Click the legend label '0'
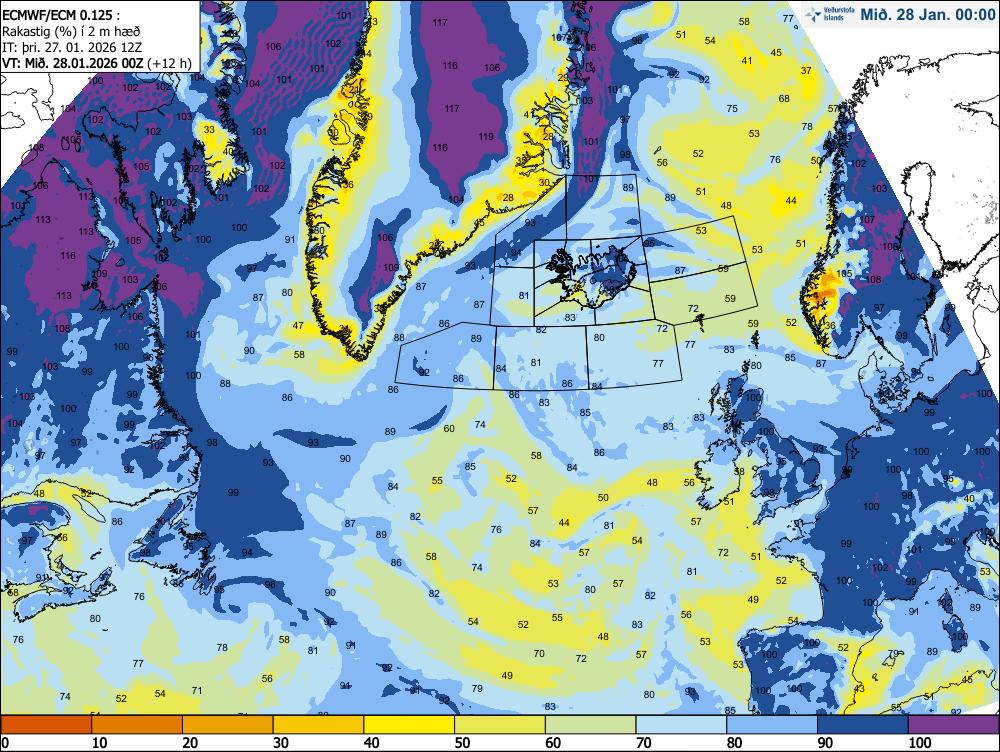 coord(5,743)
